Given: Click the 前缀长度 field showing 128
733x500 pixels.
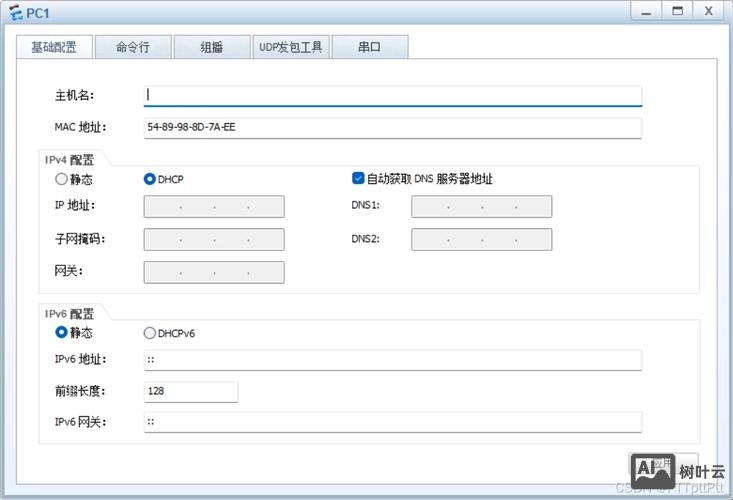Looking at the screenshot, I should [191, 392].
